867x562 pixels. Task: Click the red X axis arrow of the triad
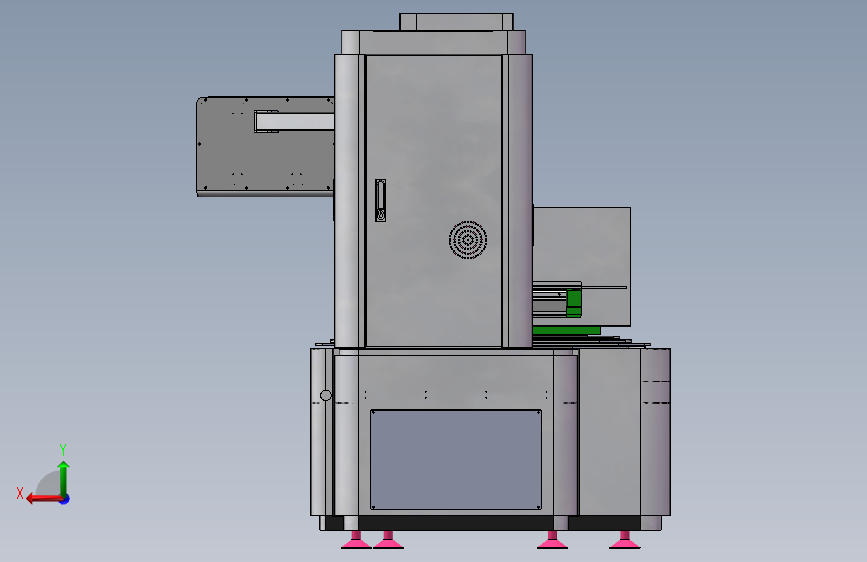43,499
